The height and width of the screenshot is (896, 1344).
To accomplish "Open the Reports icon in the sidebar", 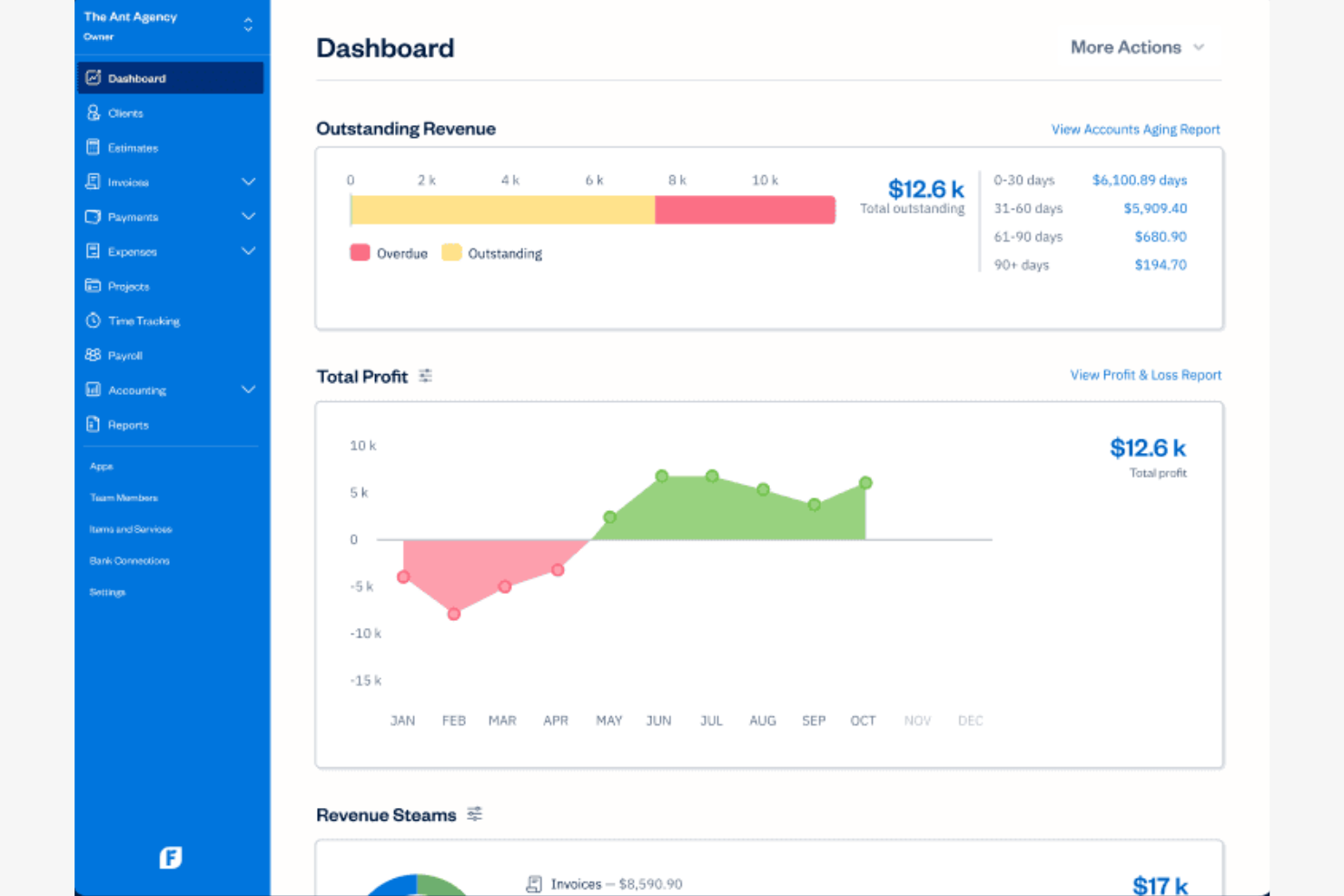I will pos(94,424).
